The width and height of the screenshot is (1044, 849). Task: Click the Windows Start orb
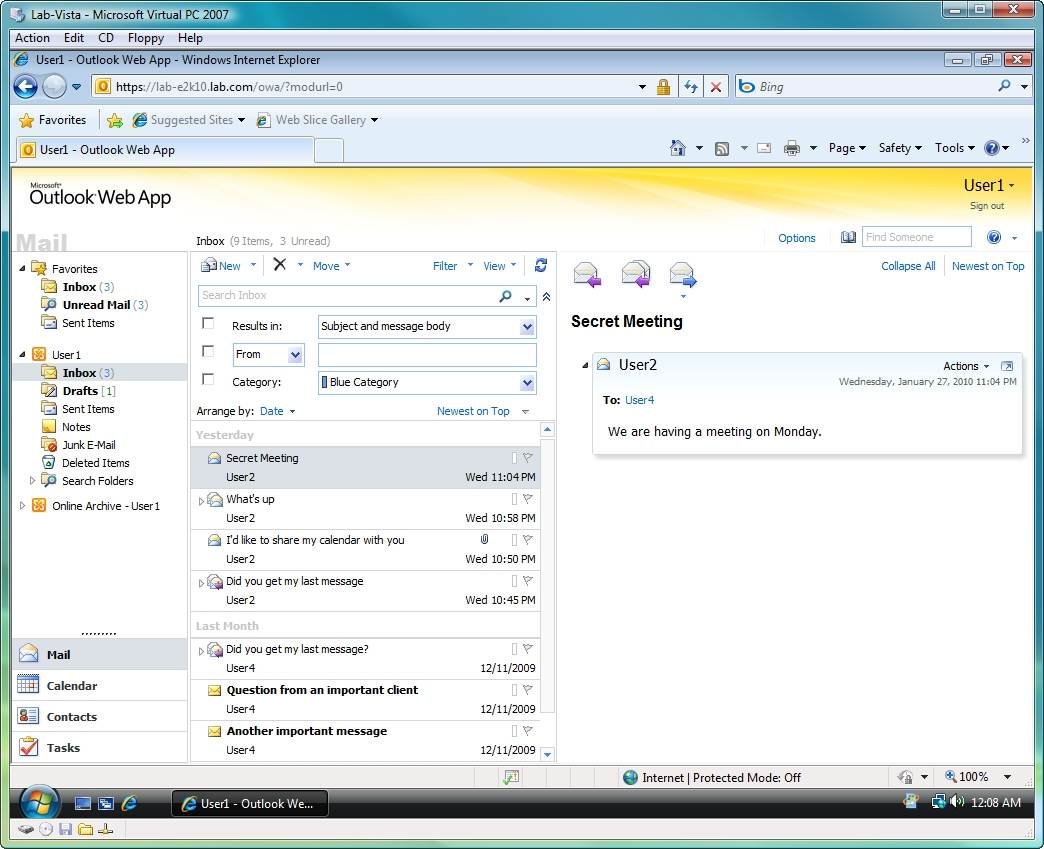pyautogui.click(x=40, y=802)
